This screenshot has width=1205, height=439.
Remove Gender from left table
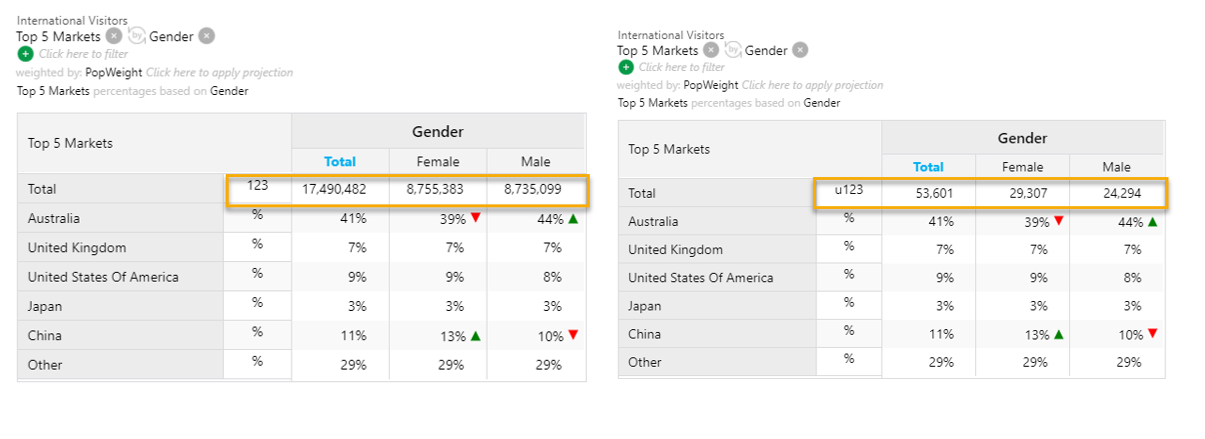click(206, 36)
